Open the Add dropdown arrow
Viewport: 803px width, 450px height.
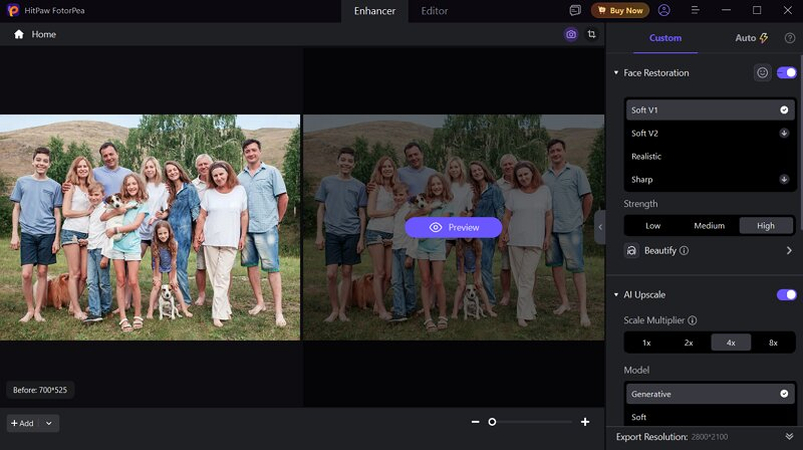click(x=49, y=423)
